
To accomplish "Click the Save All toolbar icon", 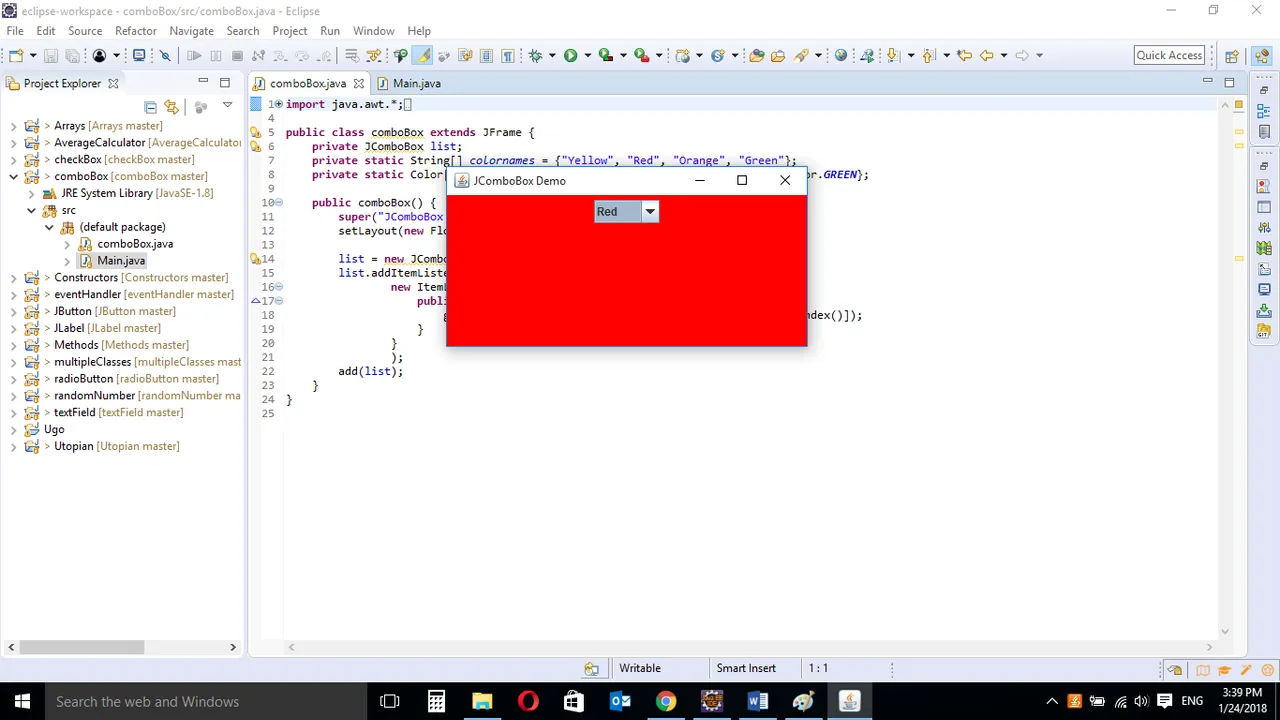I will pos(72,56).
